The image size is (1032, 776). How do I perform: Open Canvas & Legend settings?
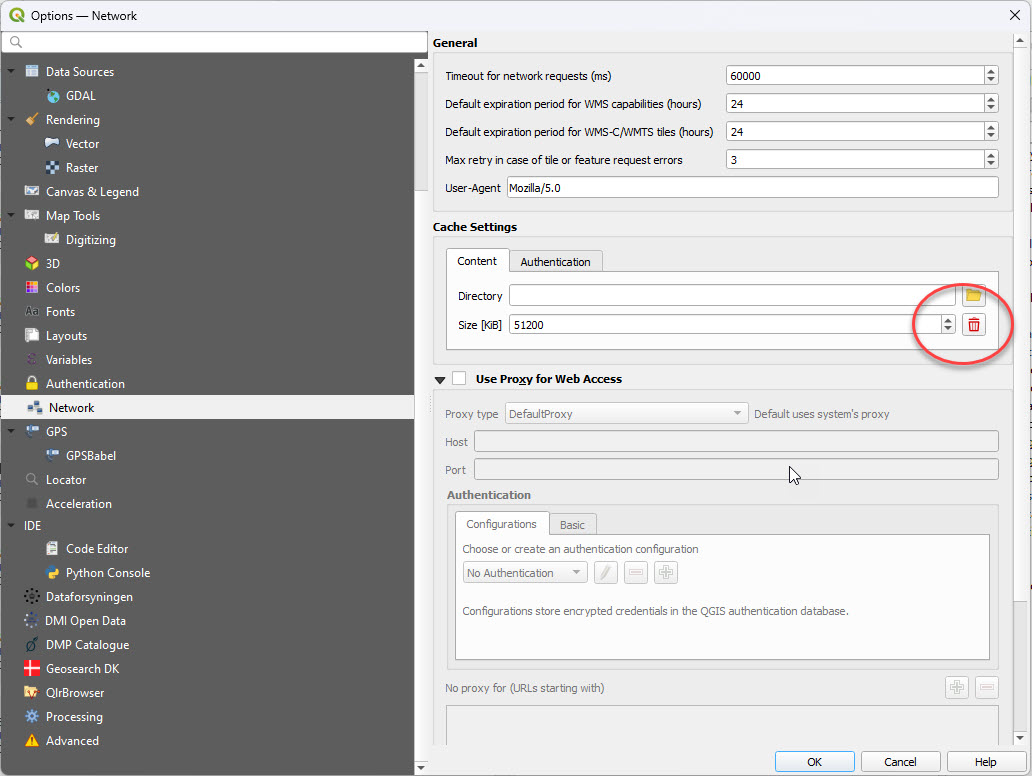pos(91,192)
